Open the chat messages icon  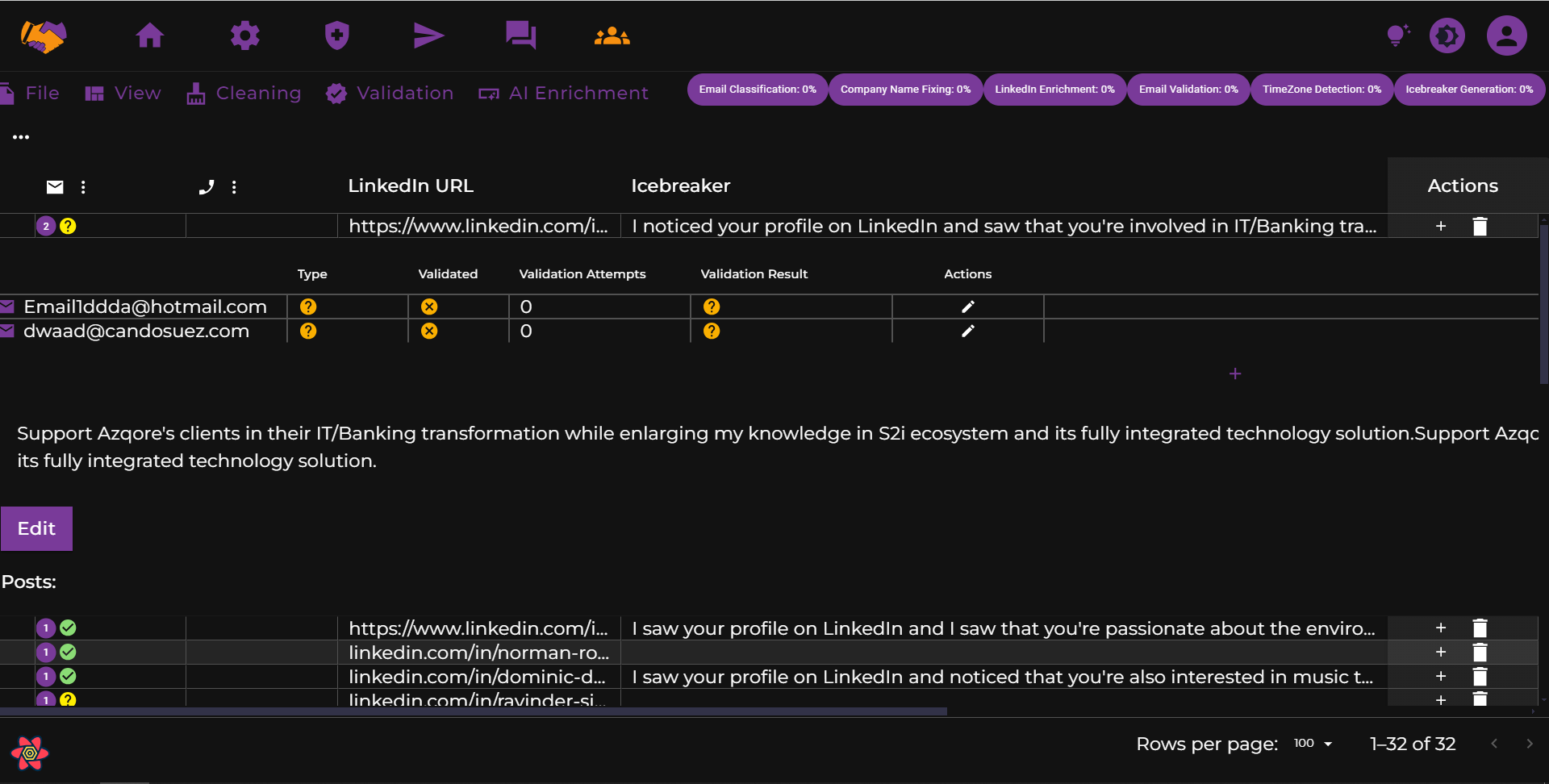(x=520, y=35)
